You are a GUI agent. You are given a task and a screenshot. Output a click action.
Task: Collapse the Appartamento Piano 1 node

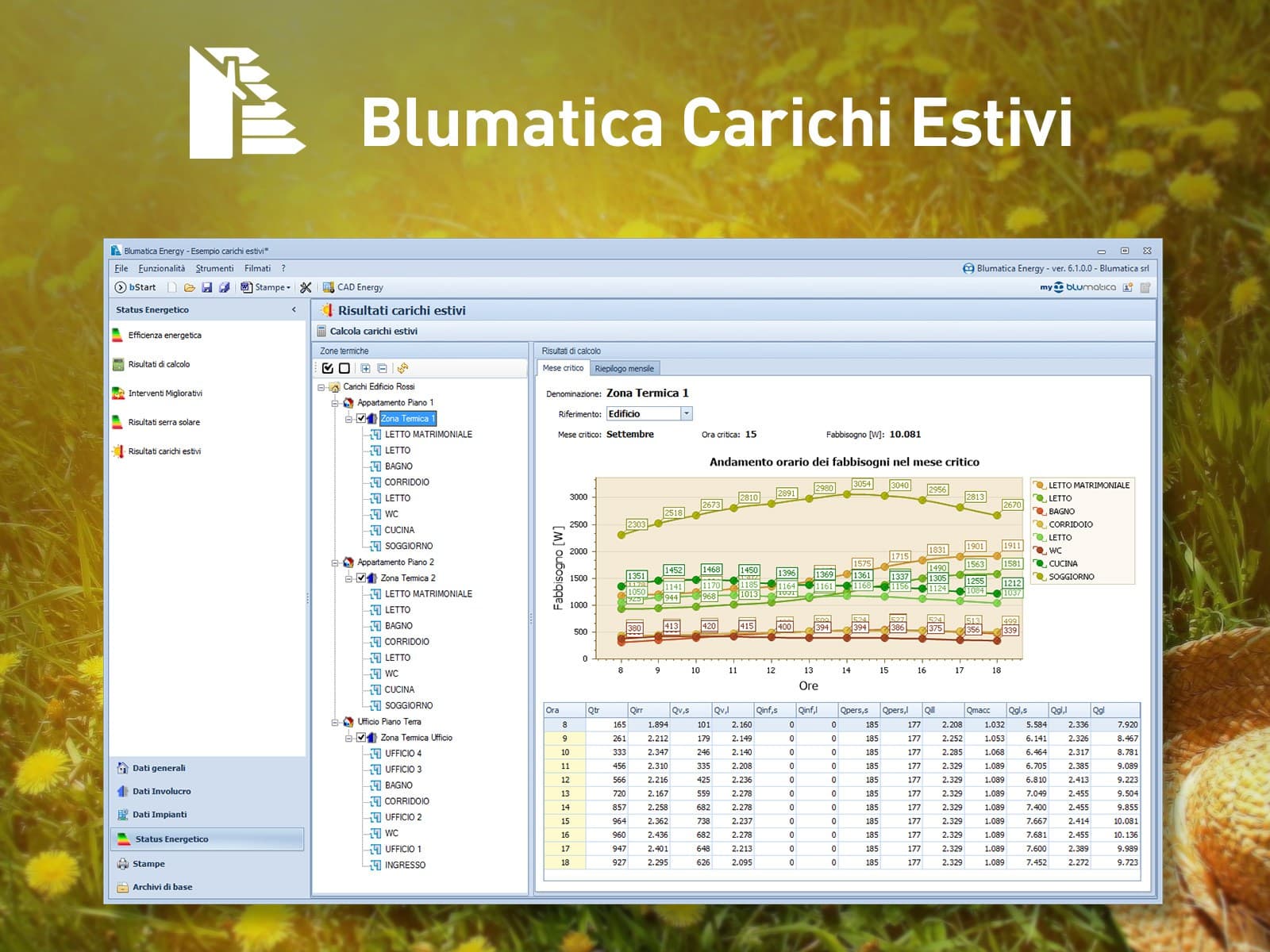pos(336,403)
